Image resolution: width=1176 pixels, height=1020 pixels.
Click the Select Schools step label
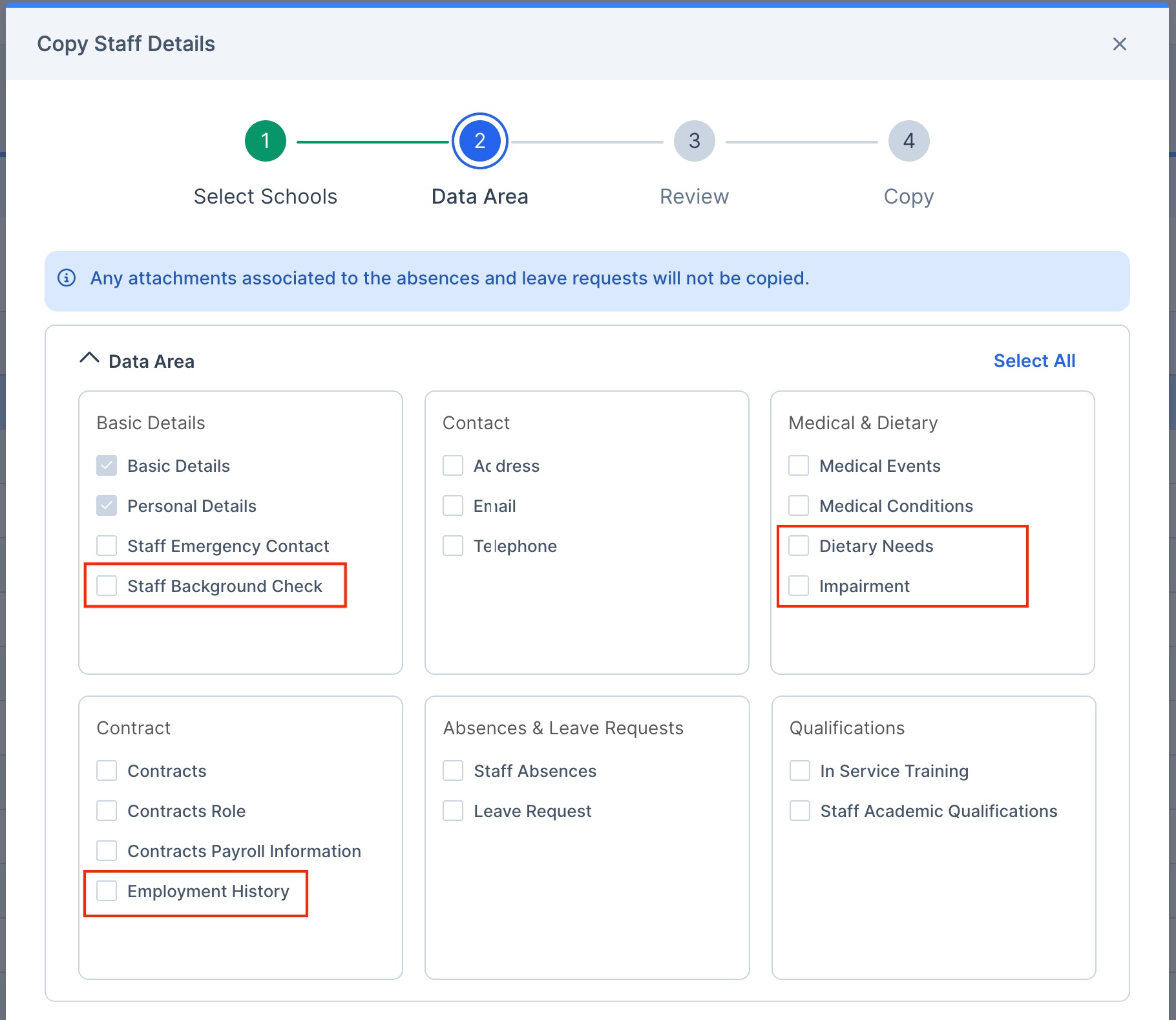coord(265,197)
